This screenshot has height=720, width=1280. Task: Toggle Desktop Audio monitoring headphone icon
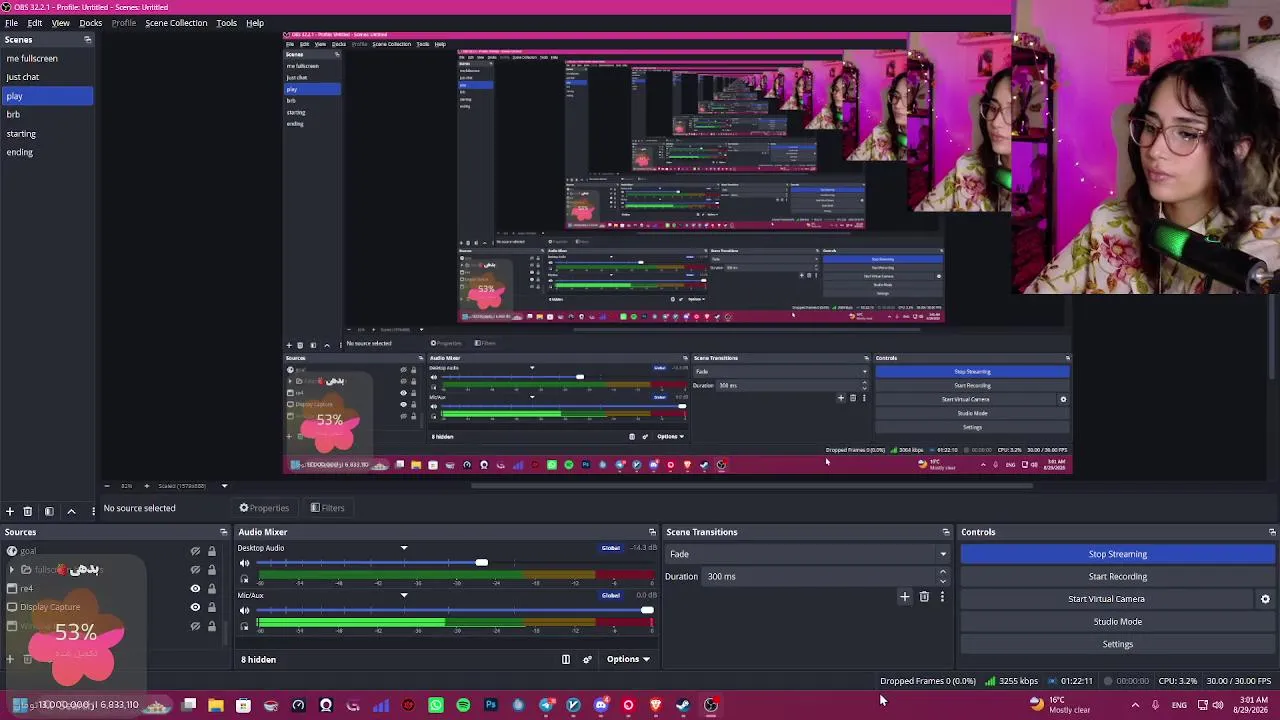[x=244, y=579]
